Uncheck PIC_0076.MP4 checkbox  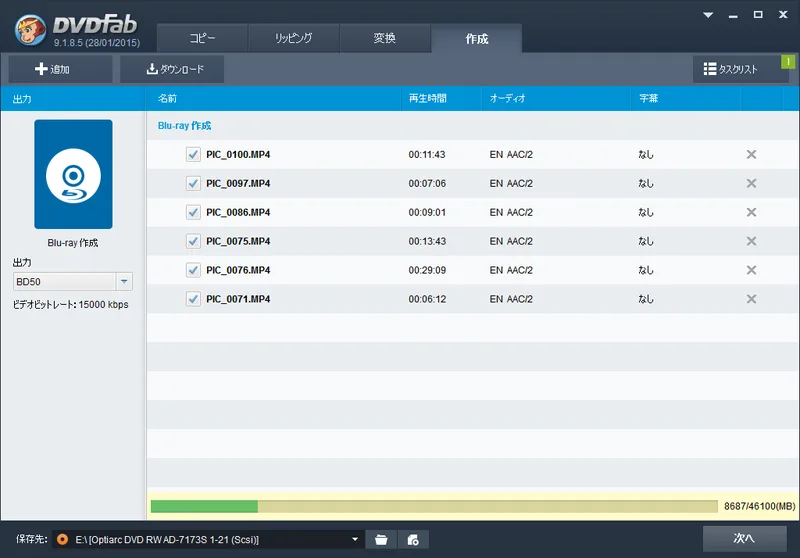tap(193, 270)
